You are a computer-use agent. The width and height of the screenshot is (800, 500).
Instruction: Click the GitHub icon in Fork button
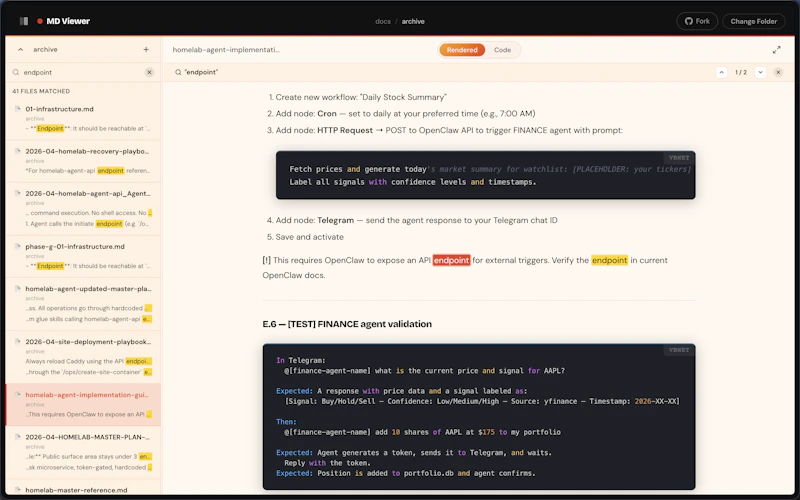click(688, 21)
